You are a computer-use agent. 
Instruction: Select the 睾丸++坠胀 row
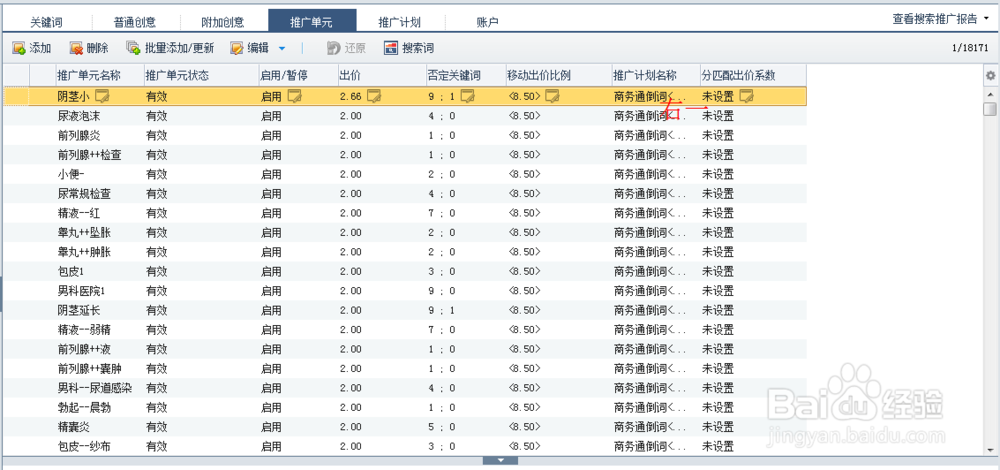coord(405,233)
